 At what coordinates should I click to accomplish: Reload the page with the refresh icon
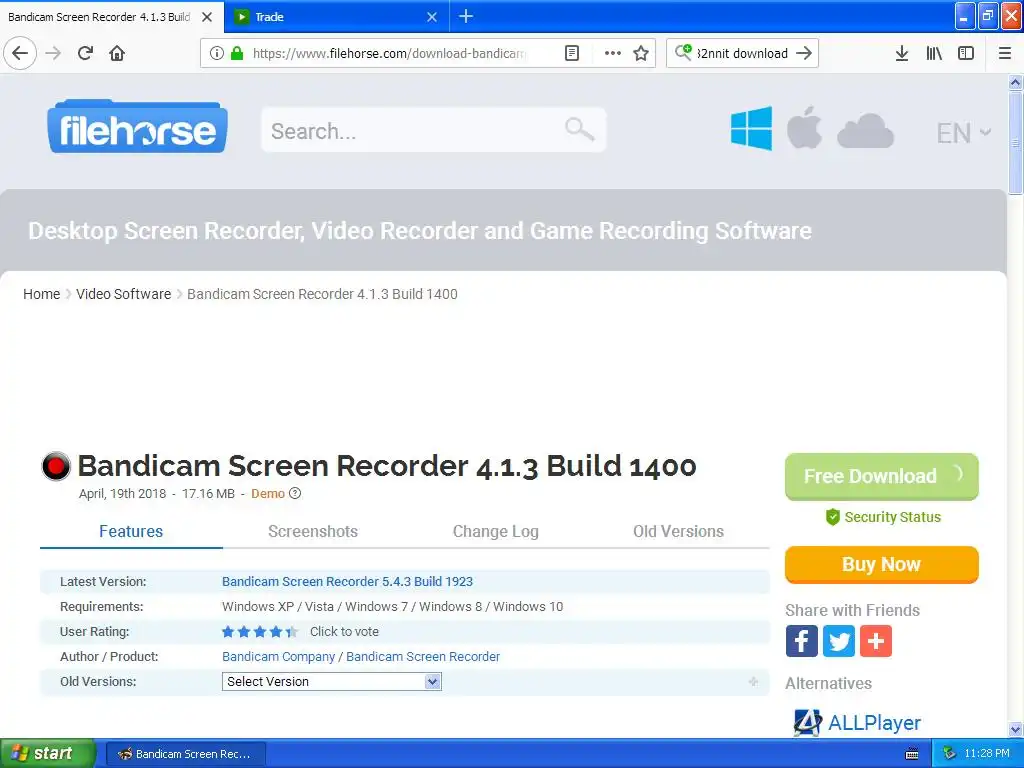point(85,53)
